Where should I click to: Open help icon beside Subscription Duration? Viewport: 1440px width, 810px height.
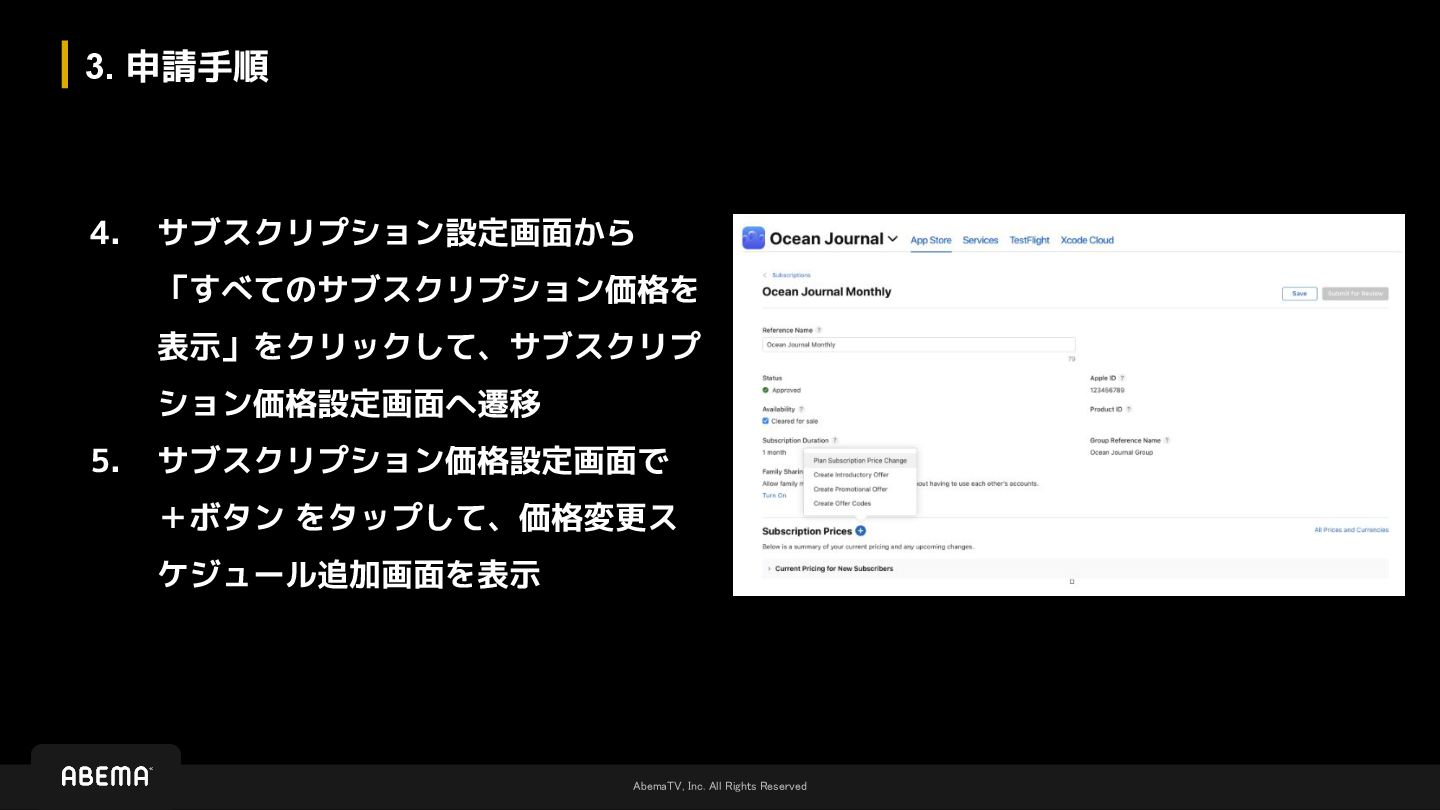835,440
